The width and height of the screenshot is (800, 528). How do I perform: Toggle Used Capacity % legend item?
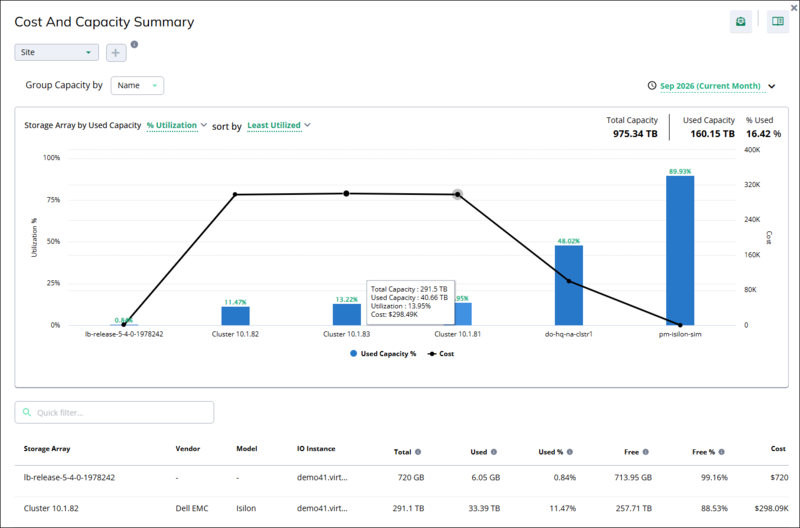pos(383,354)
